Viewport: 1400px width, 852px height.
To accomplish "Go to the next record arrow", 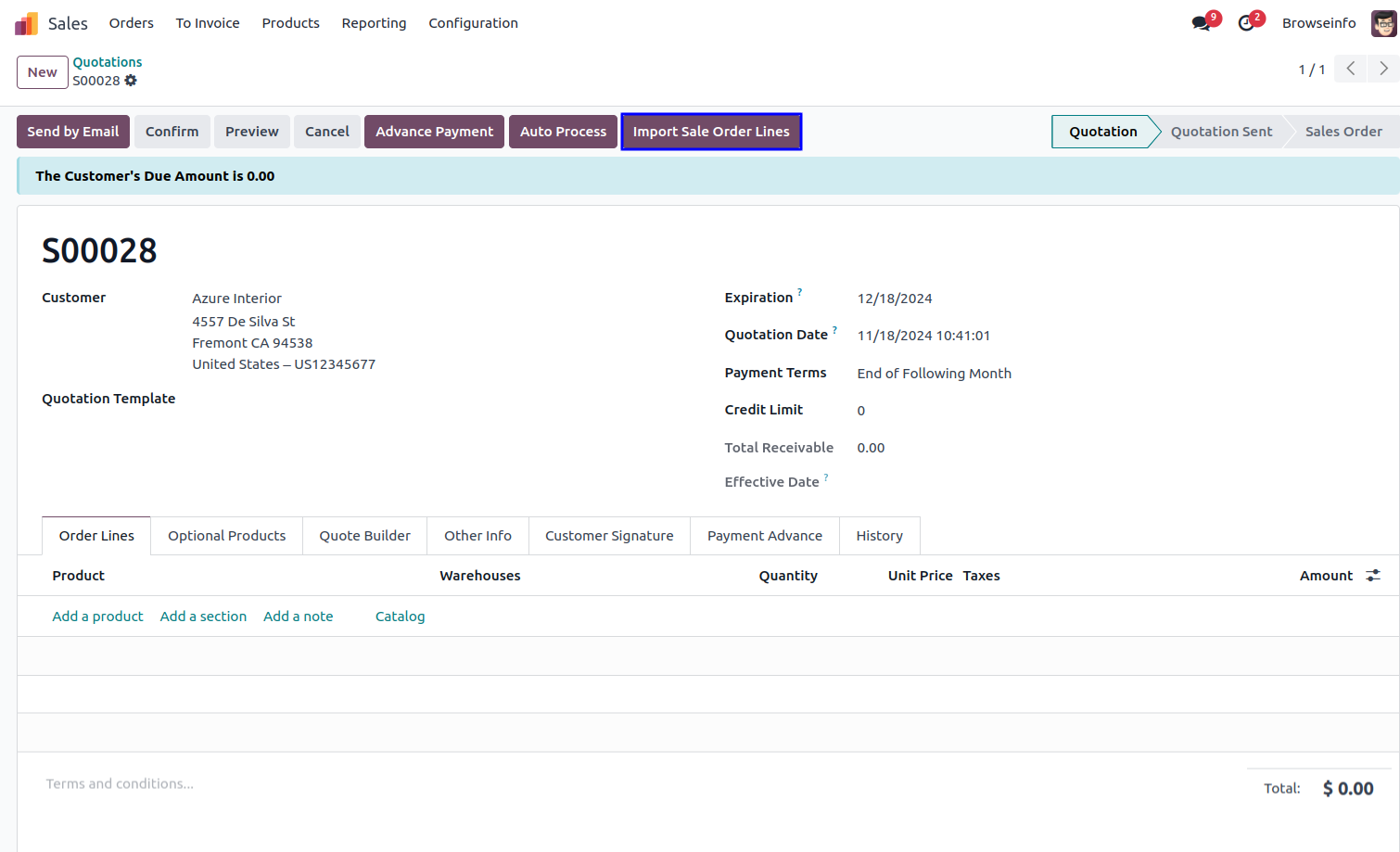I will point(1383,69).
